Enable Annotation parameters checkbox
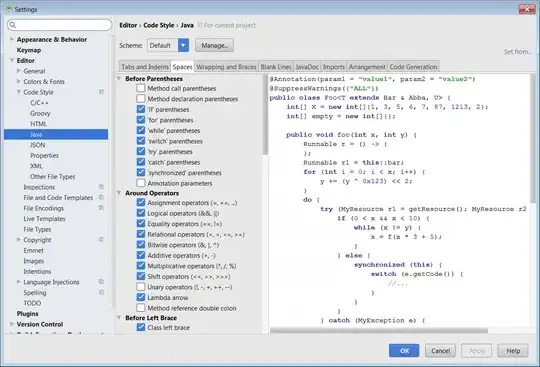The image size is (540, 367). [x=141, y=183]
